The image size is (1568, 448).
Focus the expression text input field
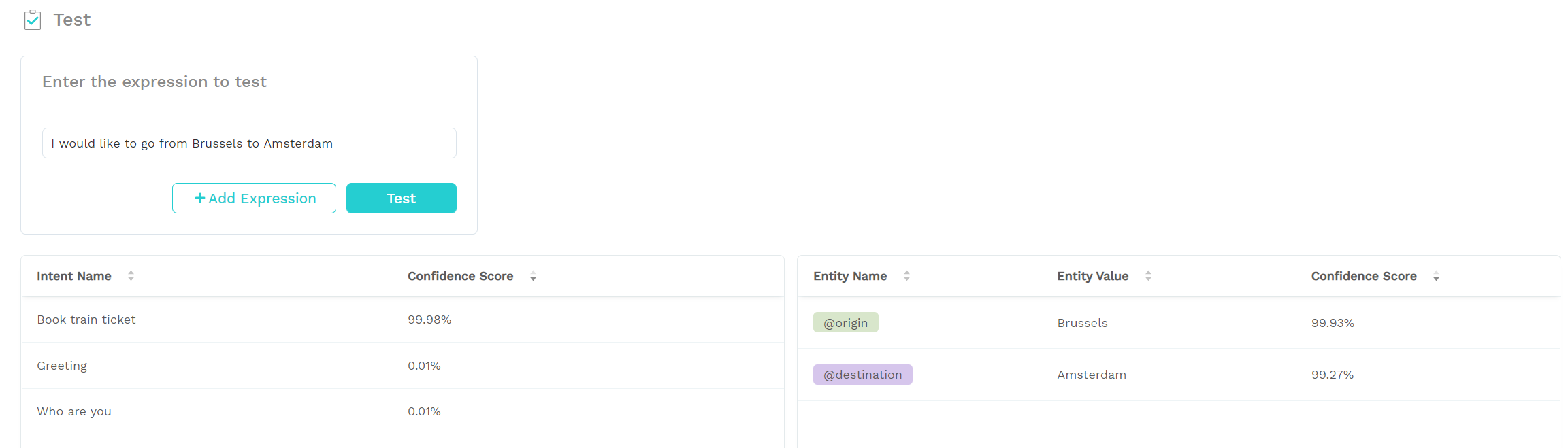point(249,143)
